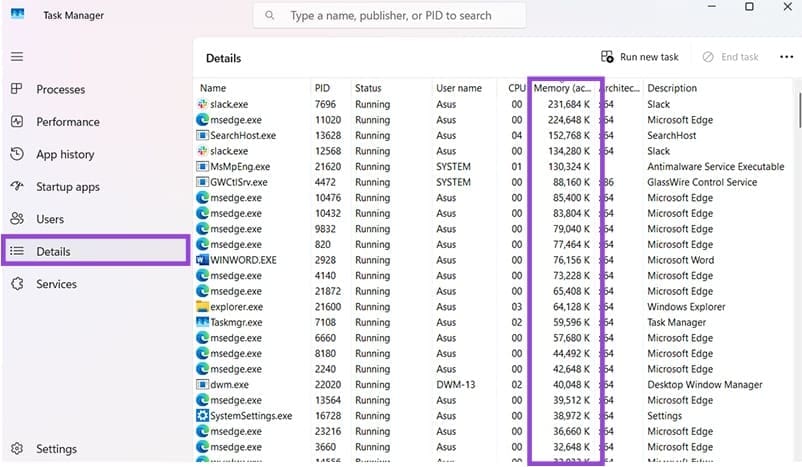802x467 pixels.
Task: Click memory value 130,324 K
Action: coord(569,166)
